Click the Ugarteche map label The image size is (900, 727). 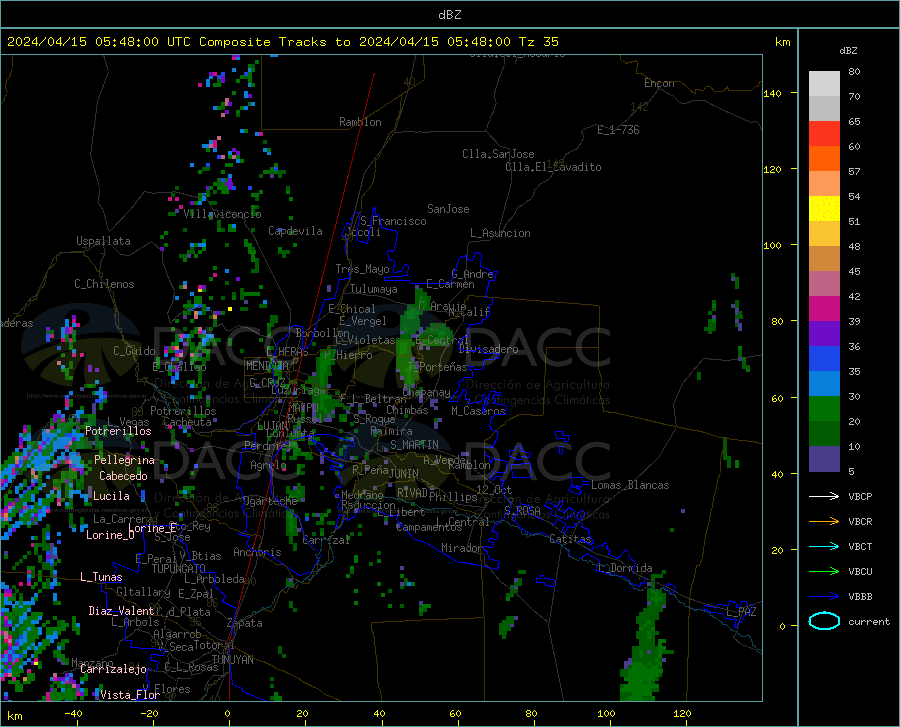pyautogui.click(x=270, y=501)
